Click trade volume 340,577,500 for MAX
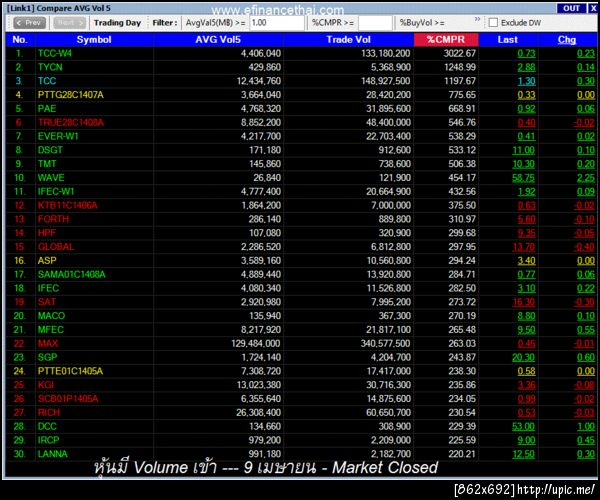The image size is (600, 500). (x=385, y=344)
